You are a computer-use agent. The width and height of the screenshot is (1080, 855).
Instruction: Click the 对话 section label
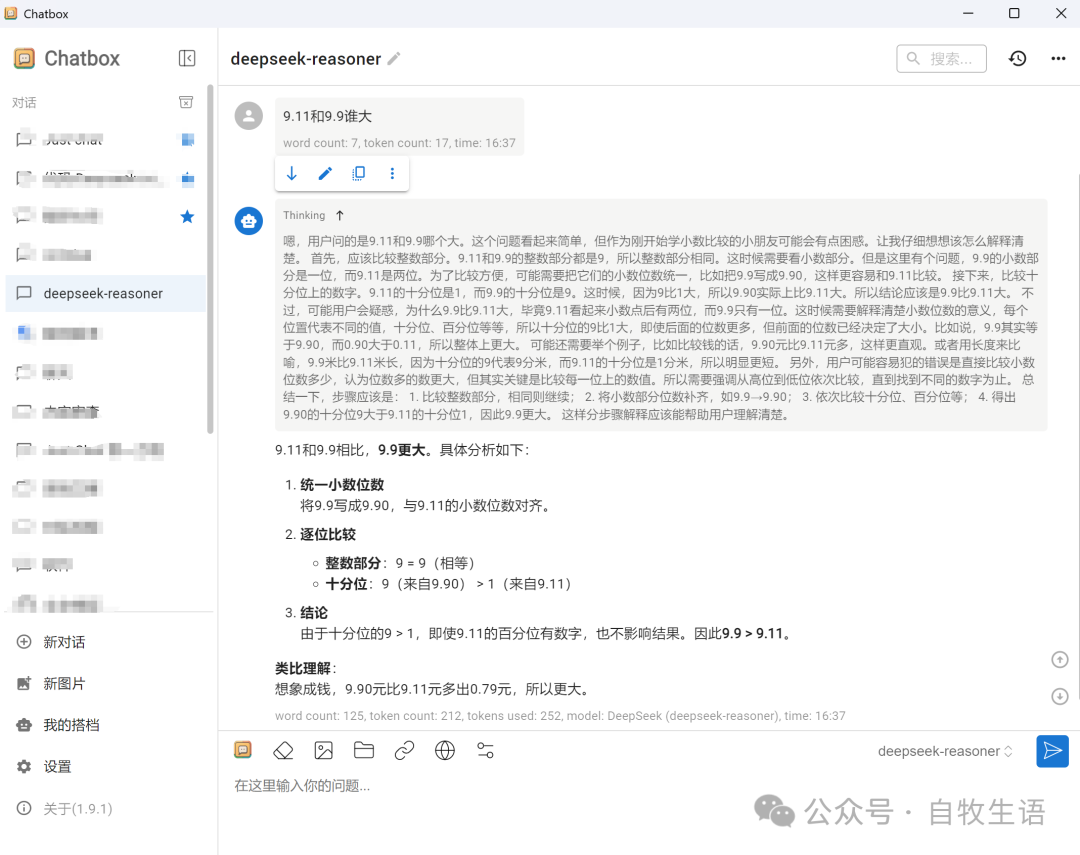(x=24, y=103)
